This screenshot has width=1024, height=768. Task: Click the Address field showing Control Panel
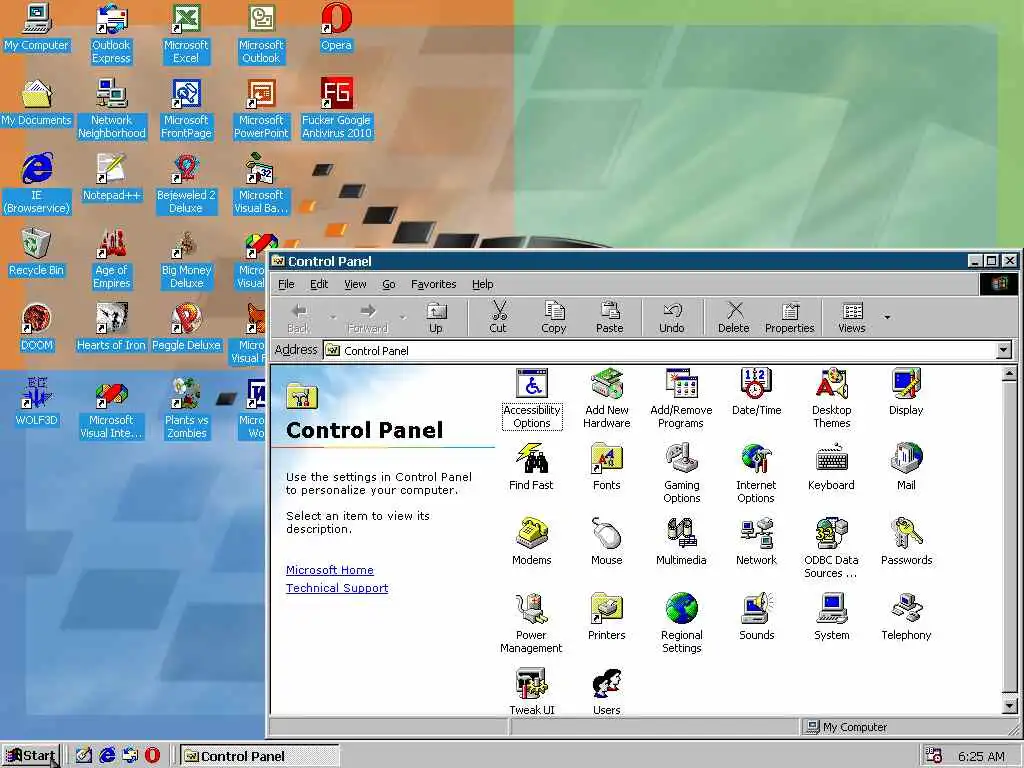tap(660, 351)
